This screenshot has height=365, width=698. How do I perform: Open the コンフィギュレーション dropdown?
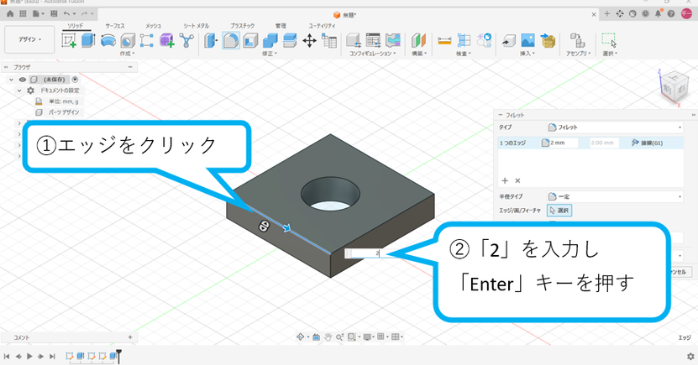[x=372, y=53]
